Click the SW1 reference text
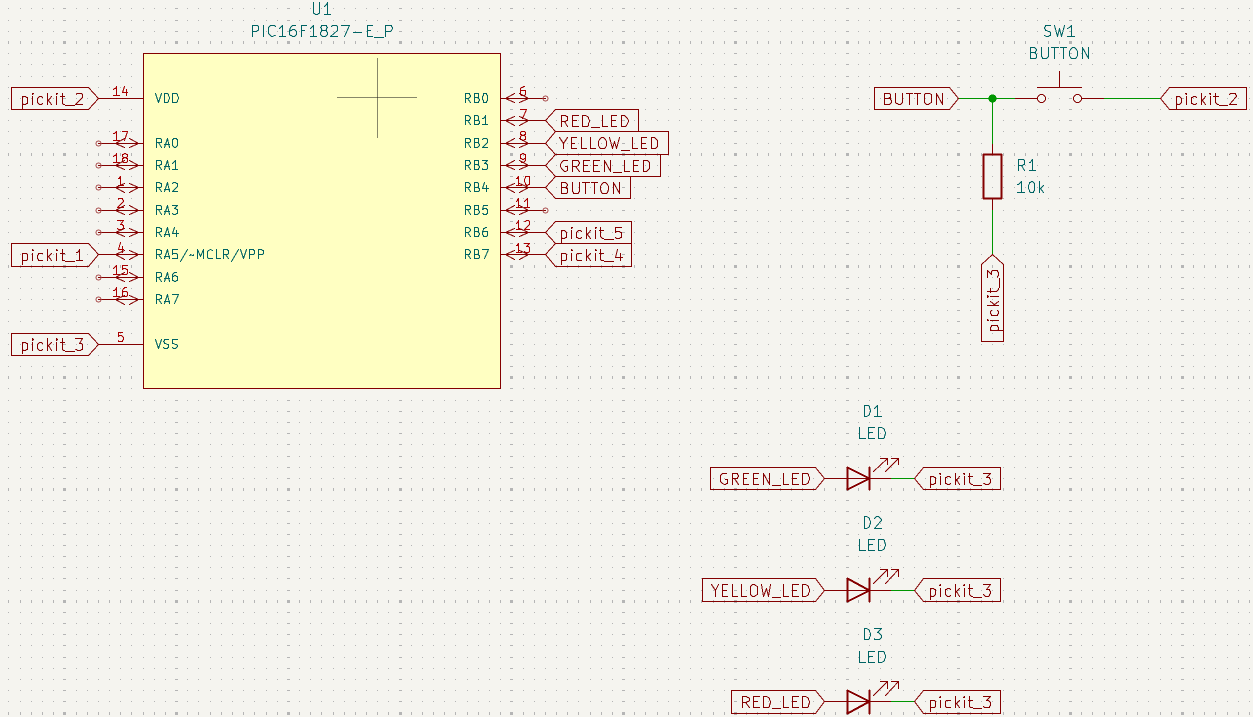Viewport: 1253px width, 717px height. pos(1060,32)
